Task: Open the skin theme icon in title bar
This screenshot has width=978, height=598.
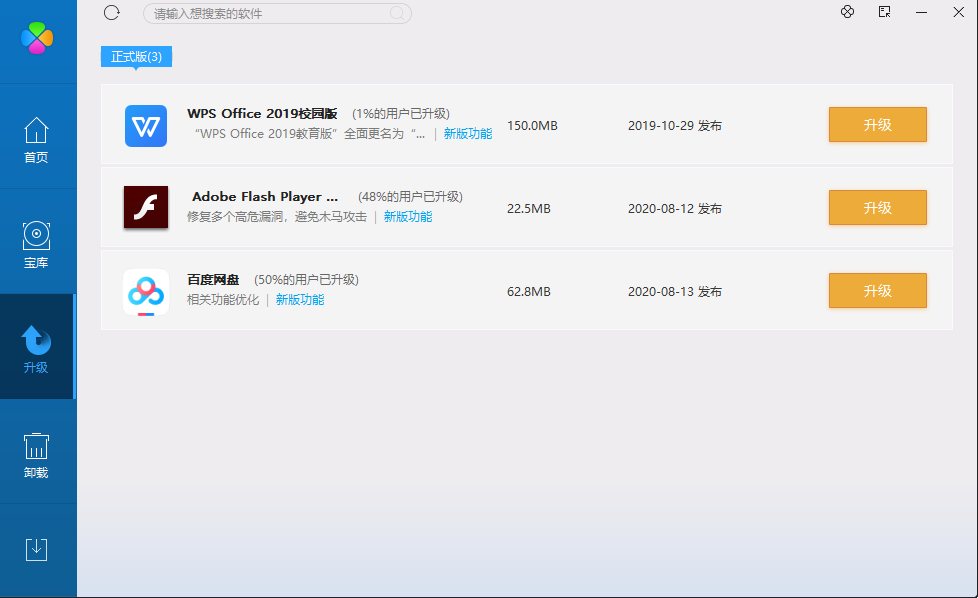Action: coord(847,12)
